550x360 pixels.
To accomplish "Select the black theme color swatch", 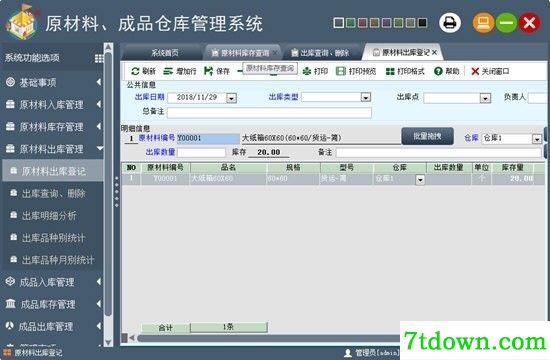I will [422, 23].
